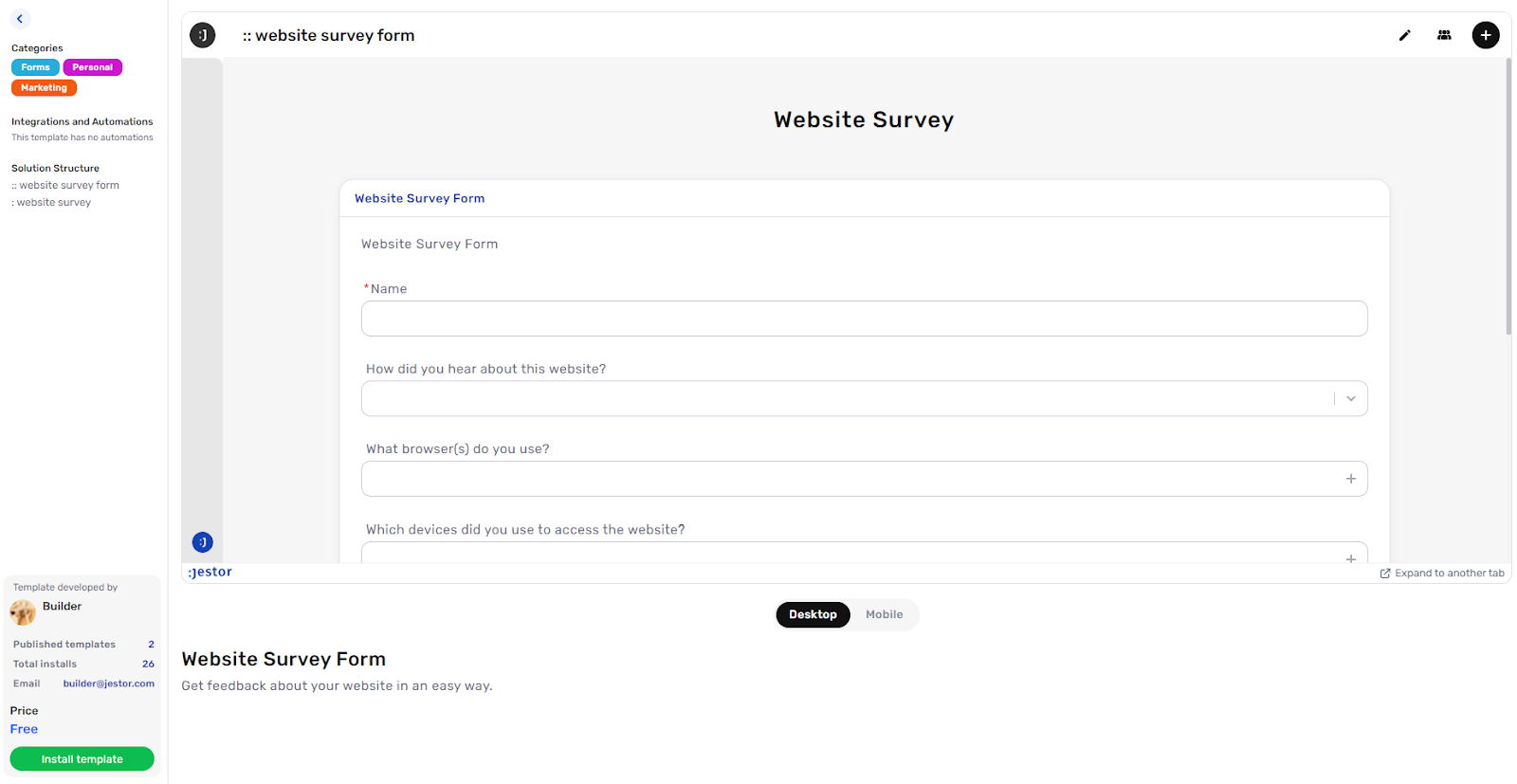
Task: Open website survey form structure item
Action: point(65,186)
